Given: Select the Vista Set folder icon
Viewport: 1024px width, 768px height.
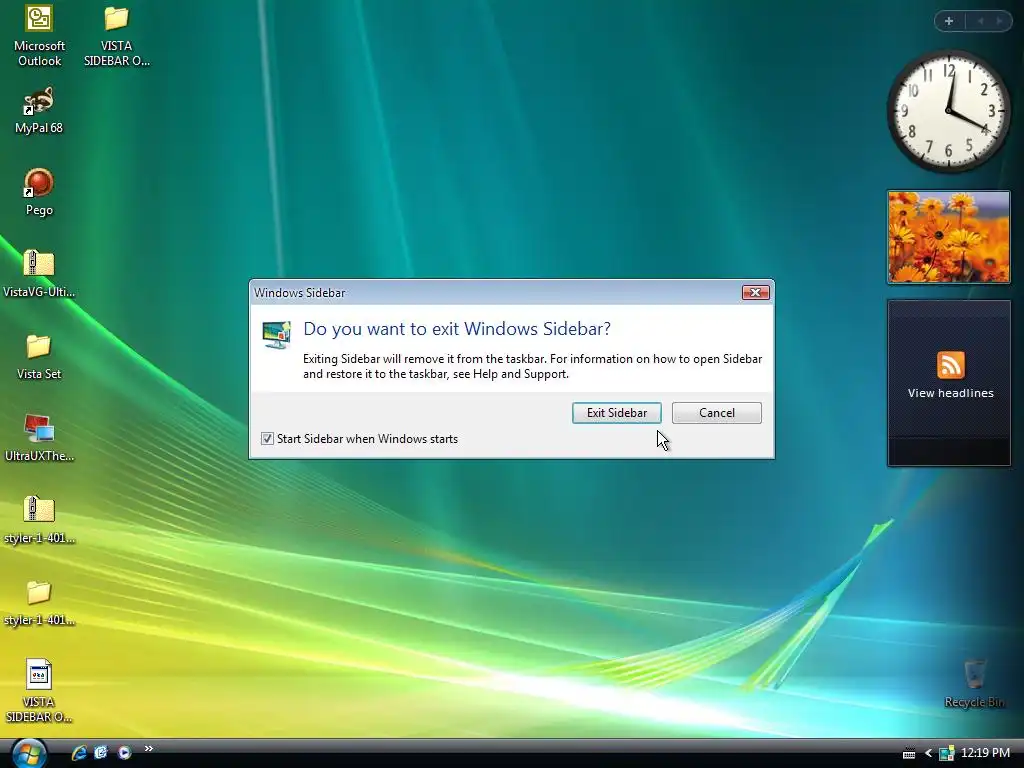Looking at the screenshot, I should point(39,357).
